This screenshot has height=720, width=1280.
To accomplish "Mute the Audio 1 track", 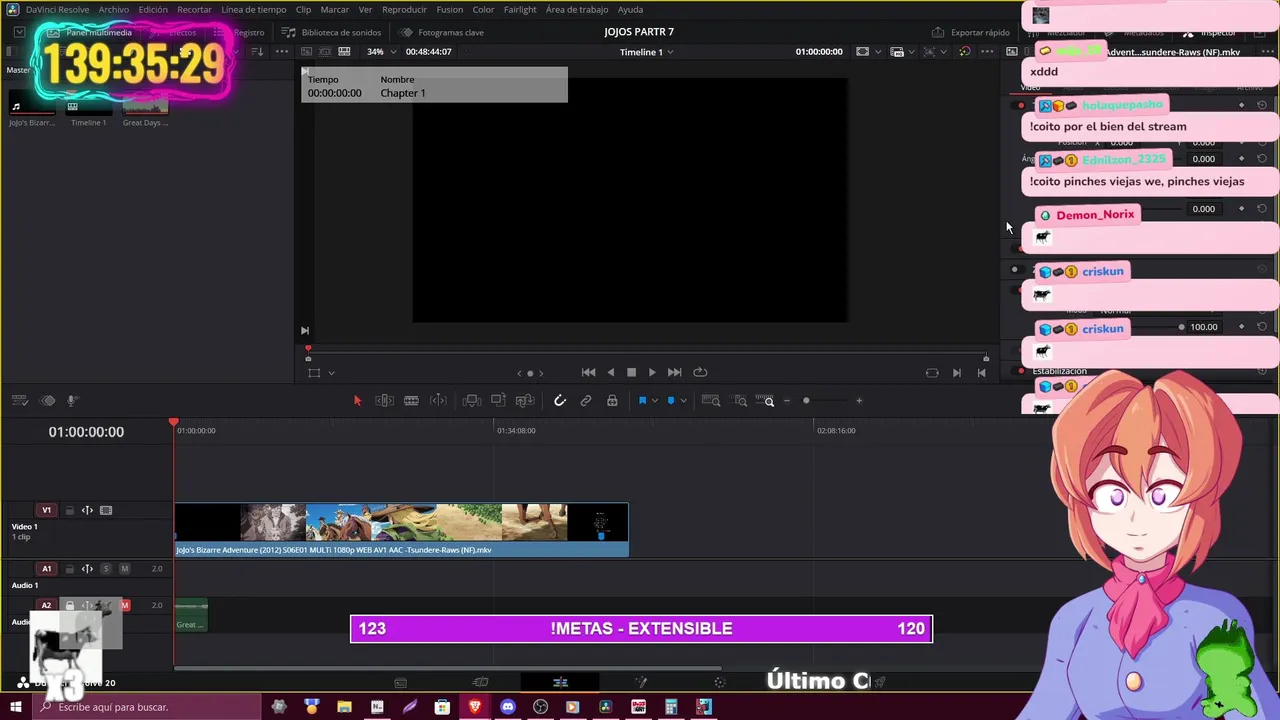I will [x=124, y=569].
